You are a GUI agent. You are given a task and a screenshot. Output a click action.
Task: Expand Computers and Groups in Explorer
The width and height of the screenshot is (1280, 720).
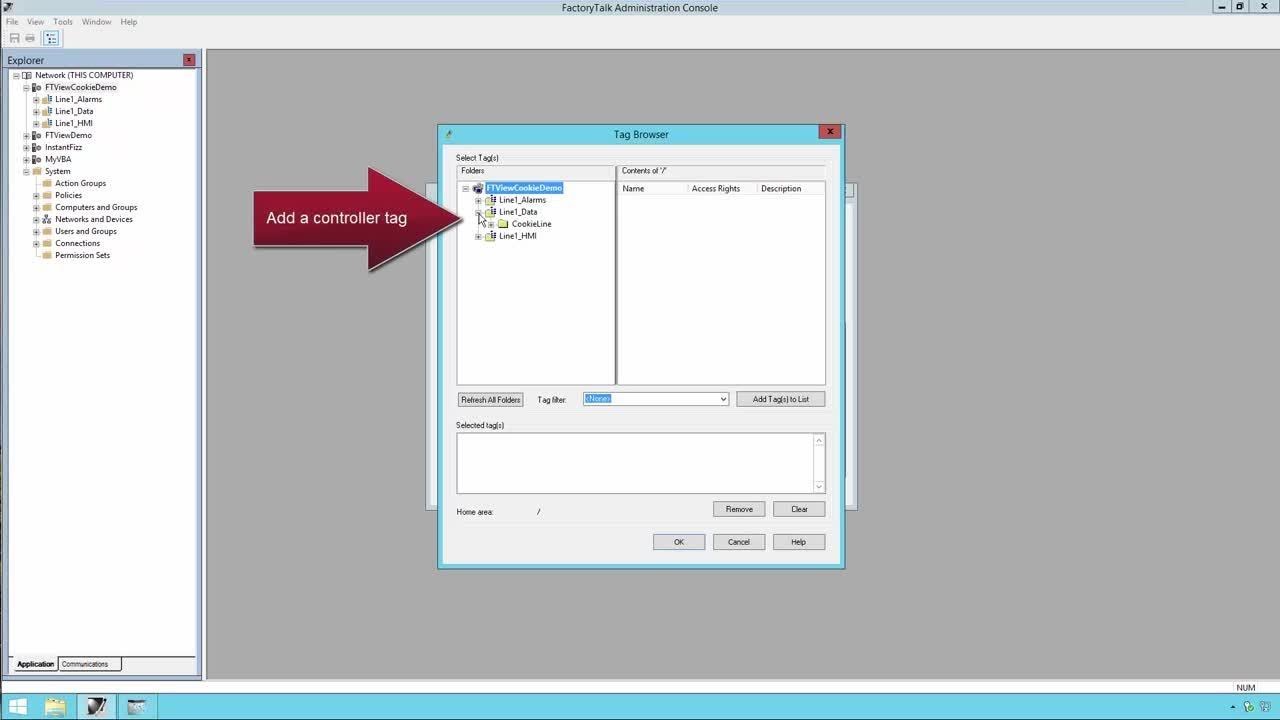[x=36, y=207]
